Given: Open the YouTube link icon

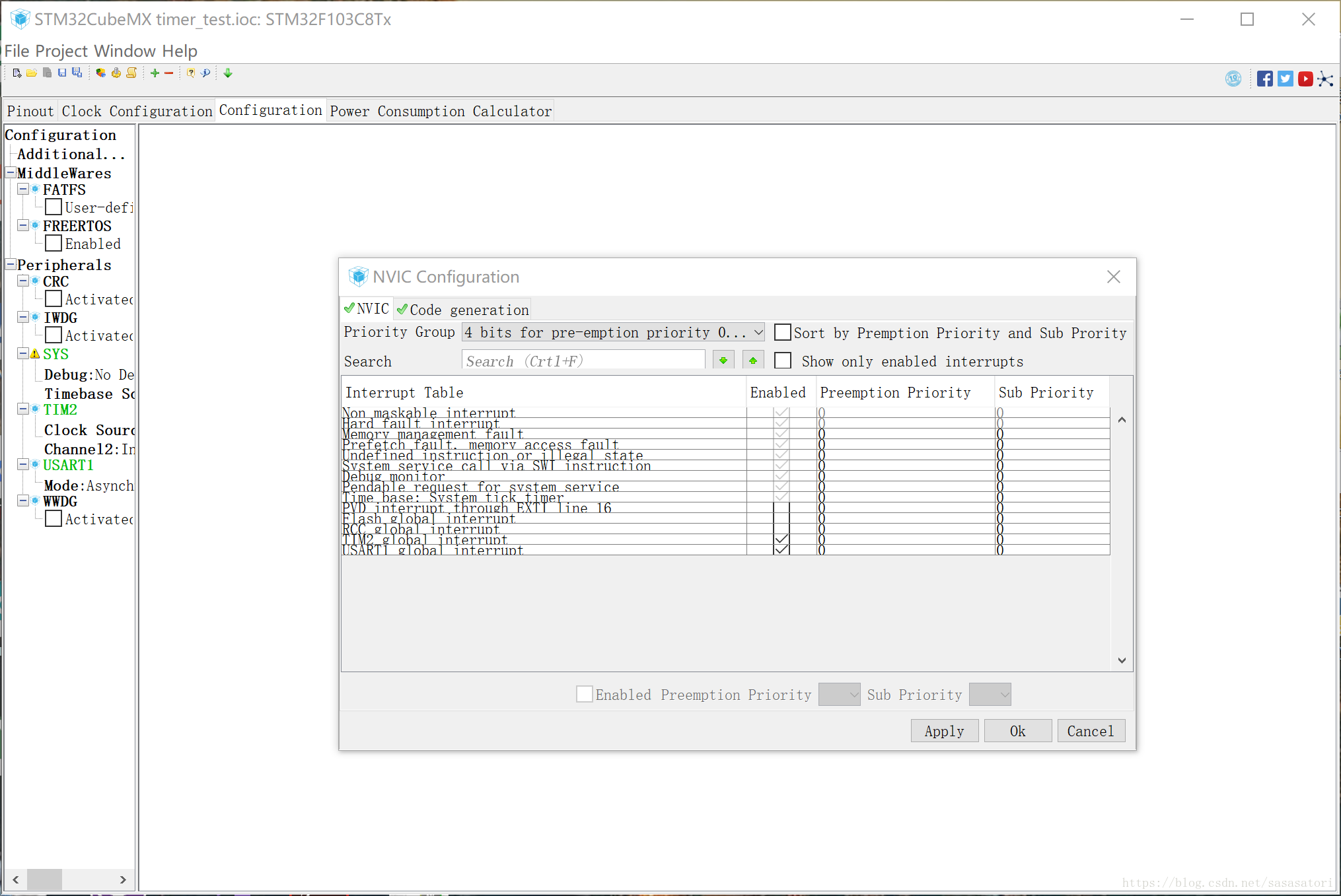Looking at the screenshot, I should tap(1305, 79).
